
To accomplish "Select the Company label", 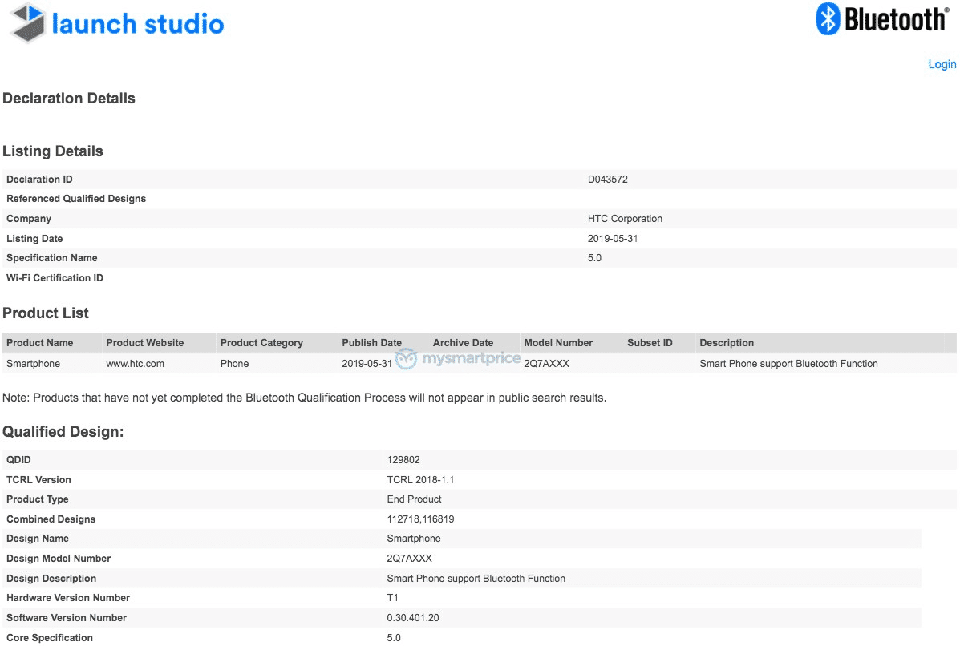I will click(29, 219).
